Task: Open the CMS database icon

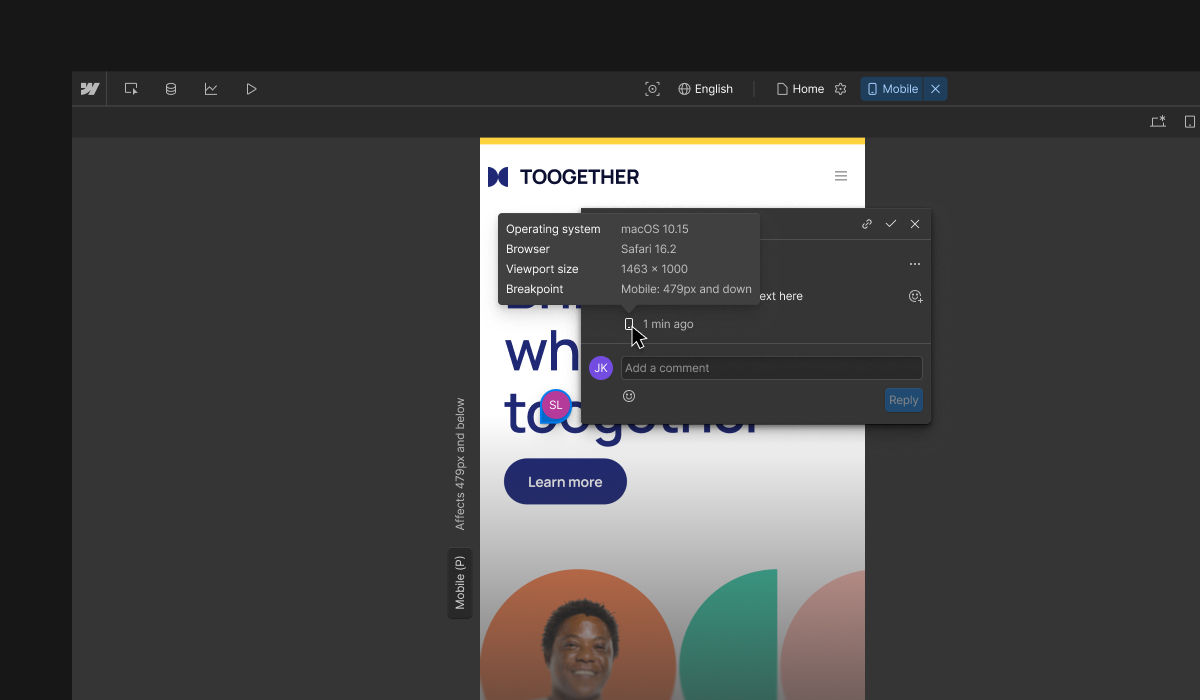Action: coord(171,88)
